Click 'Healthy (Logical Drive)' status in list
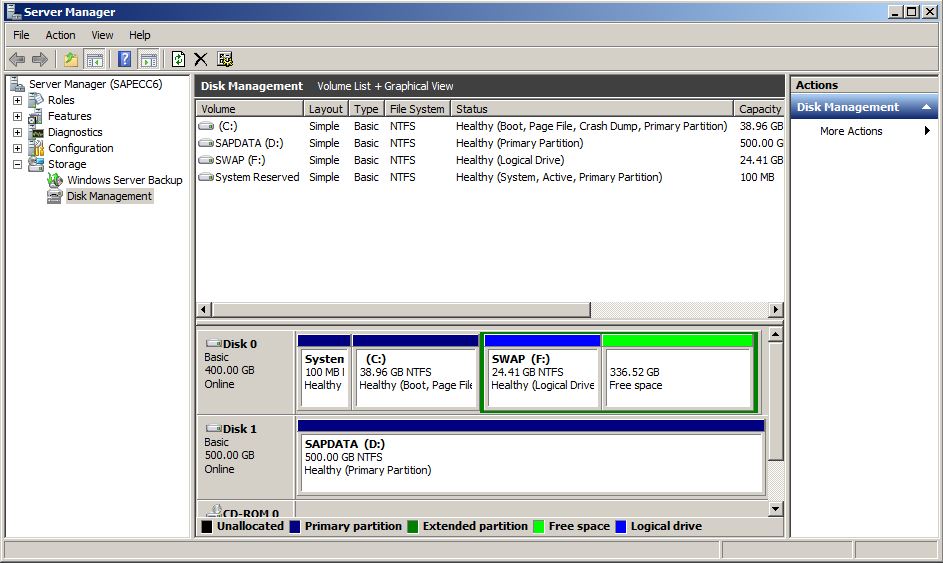Viewport: 943px width, 563px height. [x=510, y=160]
